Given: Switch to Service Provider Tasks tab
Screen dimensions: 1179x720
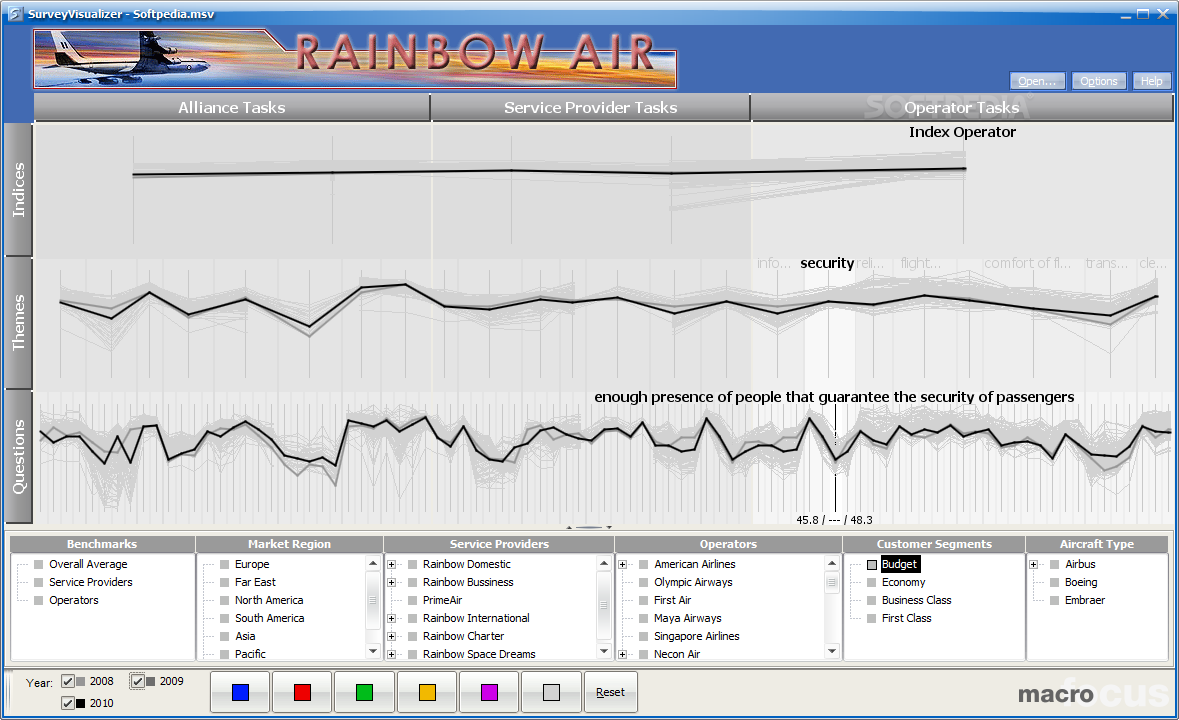Looking at the screenshot, I should (x=590, y=107).
